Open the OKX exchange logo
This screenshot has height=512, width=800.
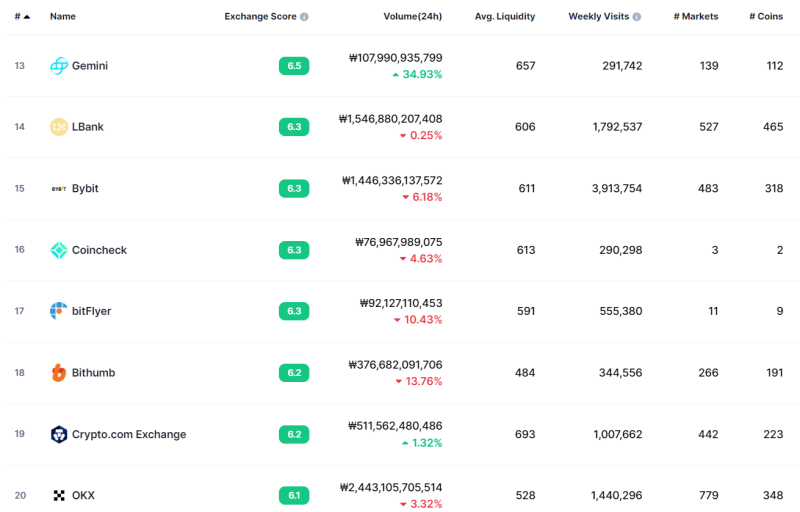click(59, 496)
